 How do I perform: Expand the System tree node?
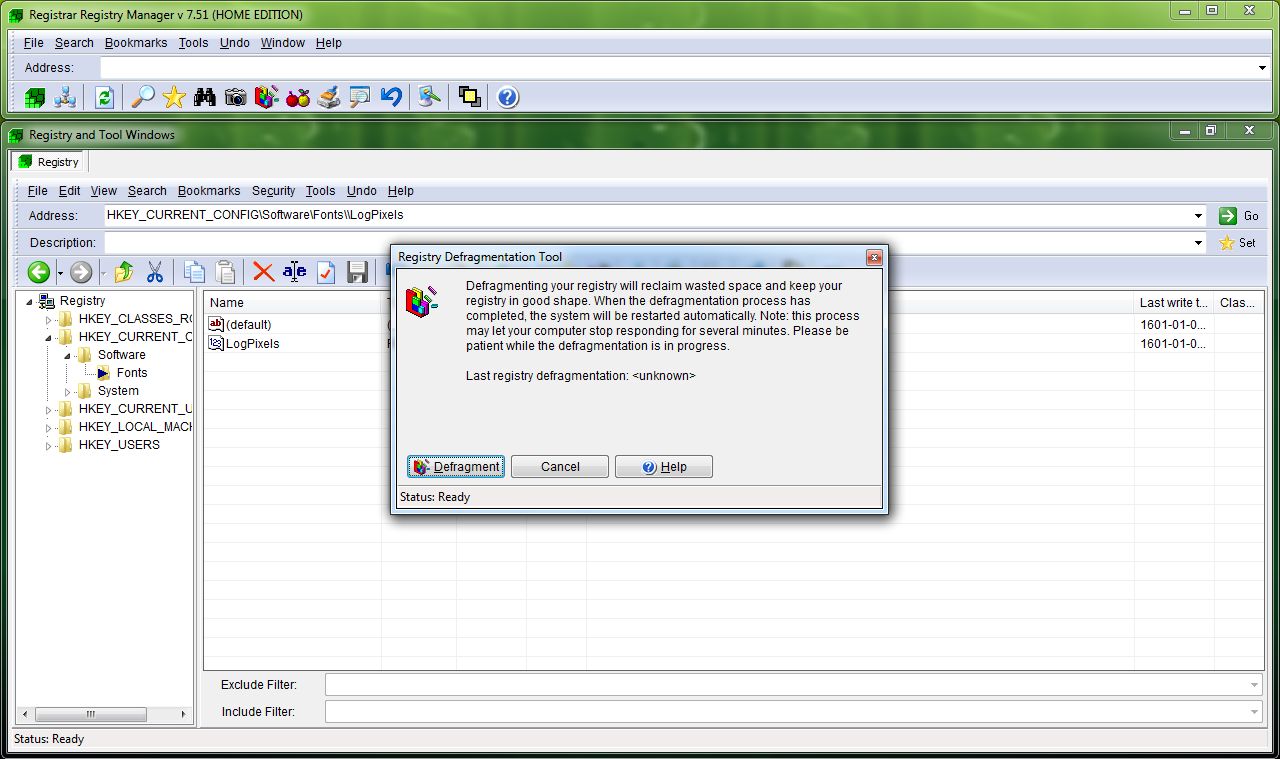pyautogui.click(x=67, y=392)
